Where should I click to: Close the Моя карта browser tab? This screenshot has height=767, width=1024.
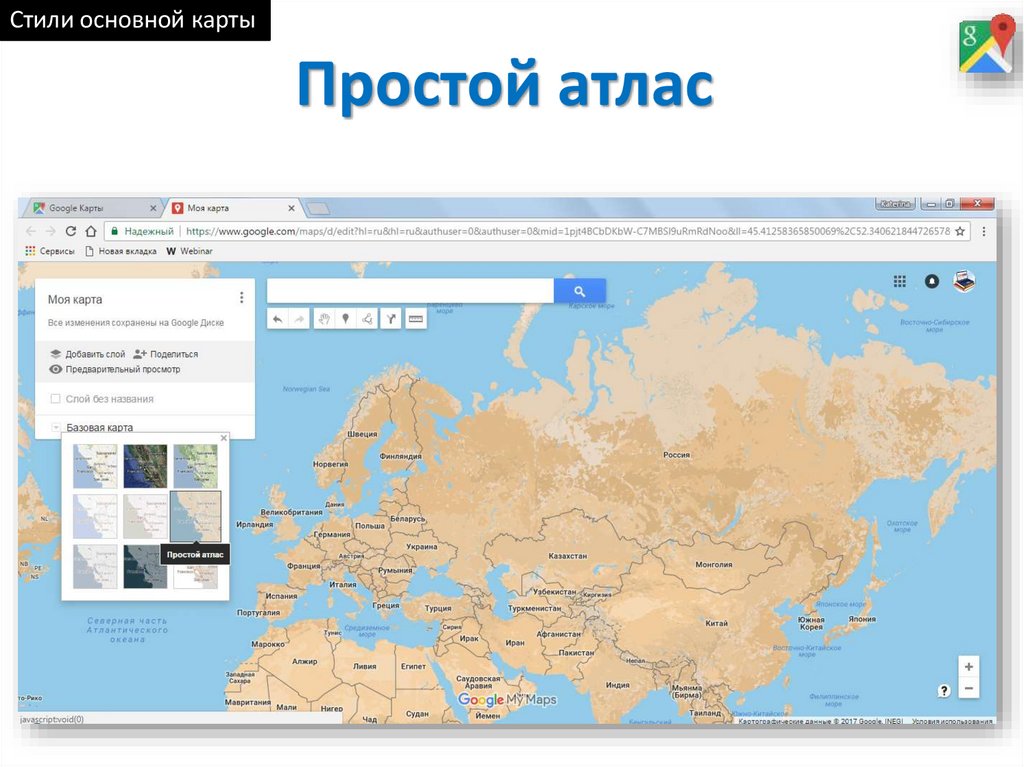pos(291,208)
